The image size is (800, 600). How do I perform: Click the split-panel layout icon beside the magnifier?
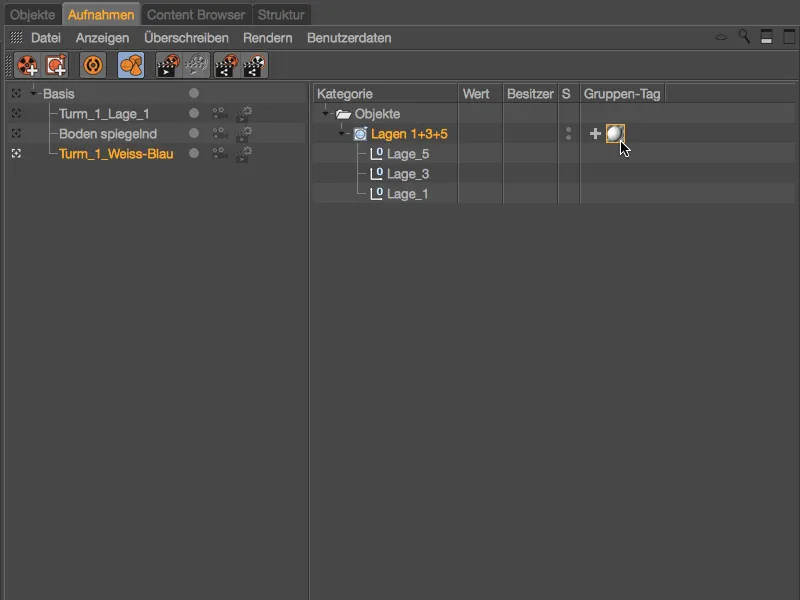[766, 36]
